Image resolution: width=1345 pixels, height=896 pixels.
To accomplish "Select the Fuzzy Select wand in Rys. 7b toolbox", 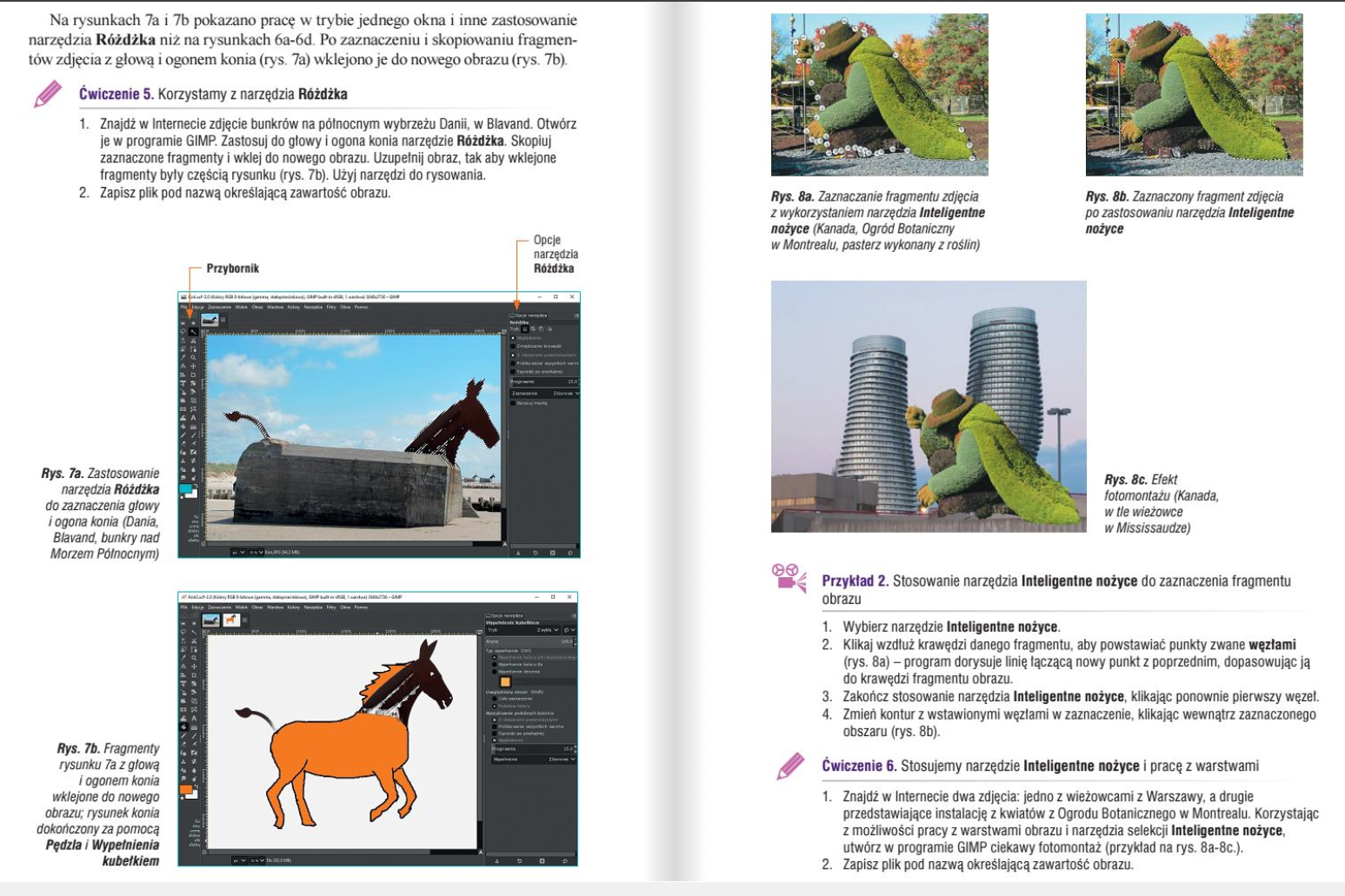I will click(x=194, y=632).
